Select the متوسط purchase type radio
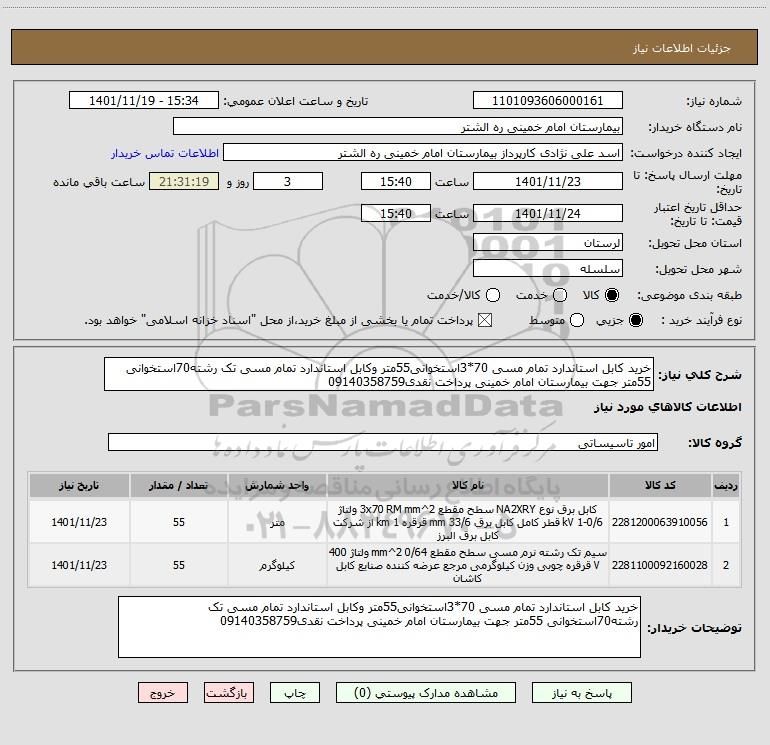770x745 pixels. (x=577, y=321)
